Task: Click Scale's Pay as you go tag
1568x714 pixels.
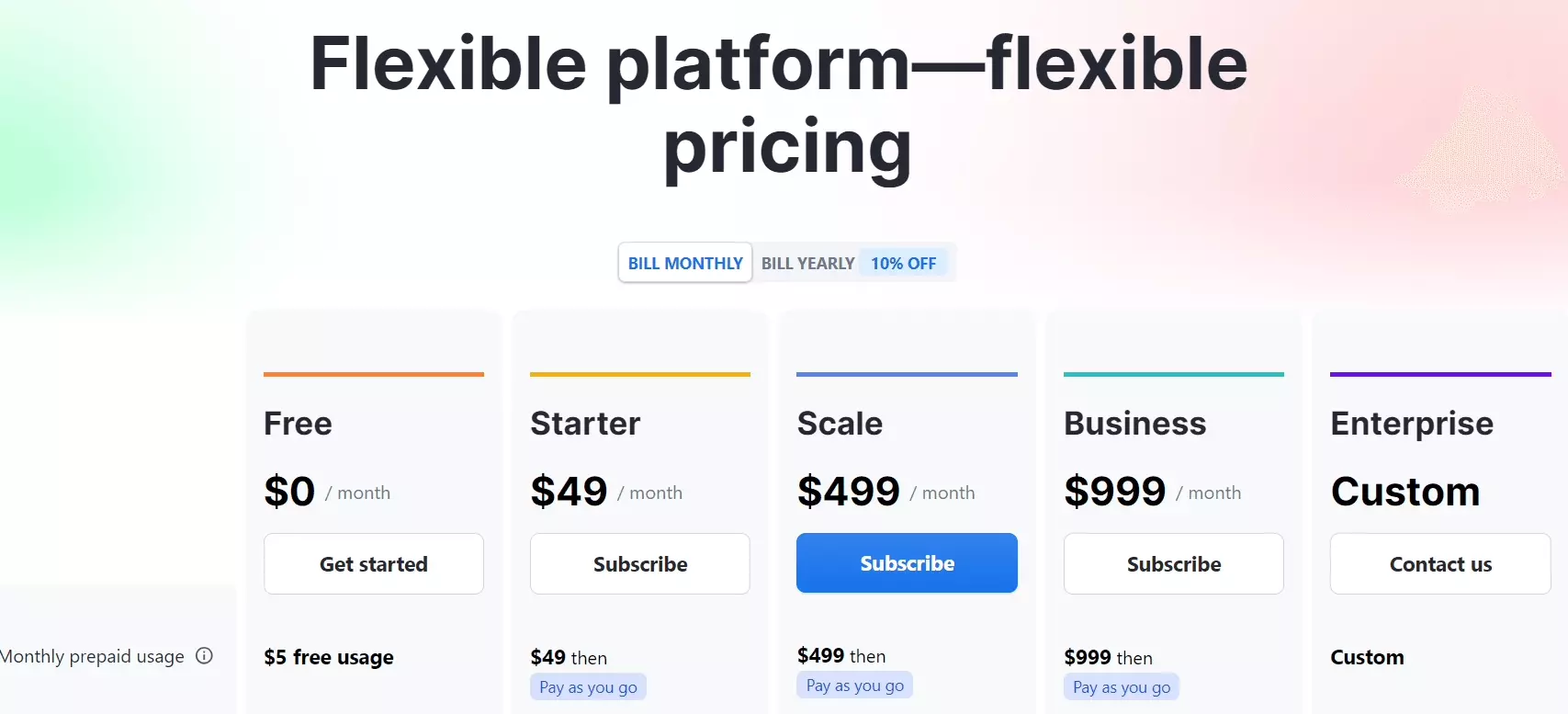Action: [854, 686]
